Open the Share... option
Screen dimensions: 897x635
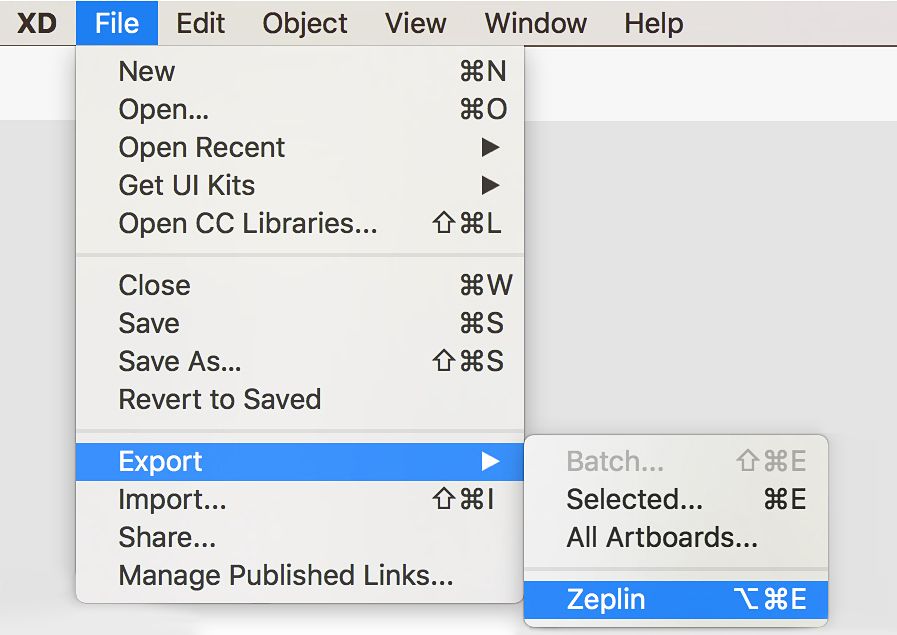[166, 537]
